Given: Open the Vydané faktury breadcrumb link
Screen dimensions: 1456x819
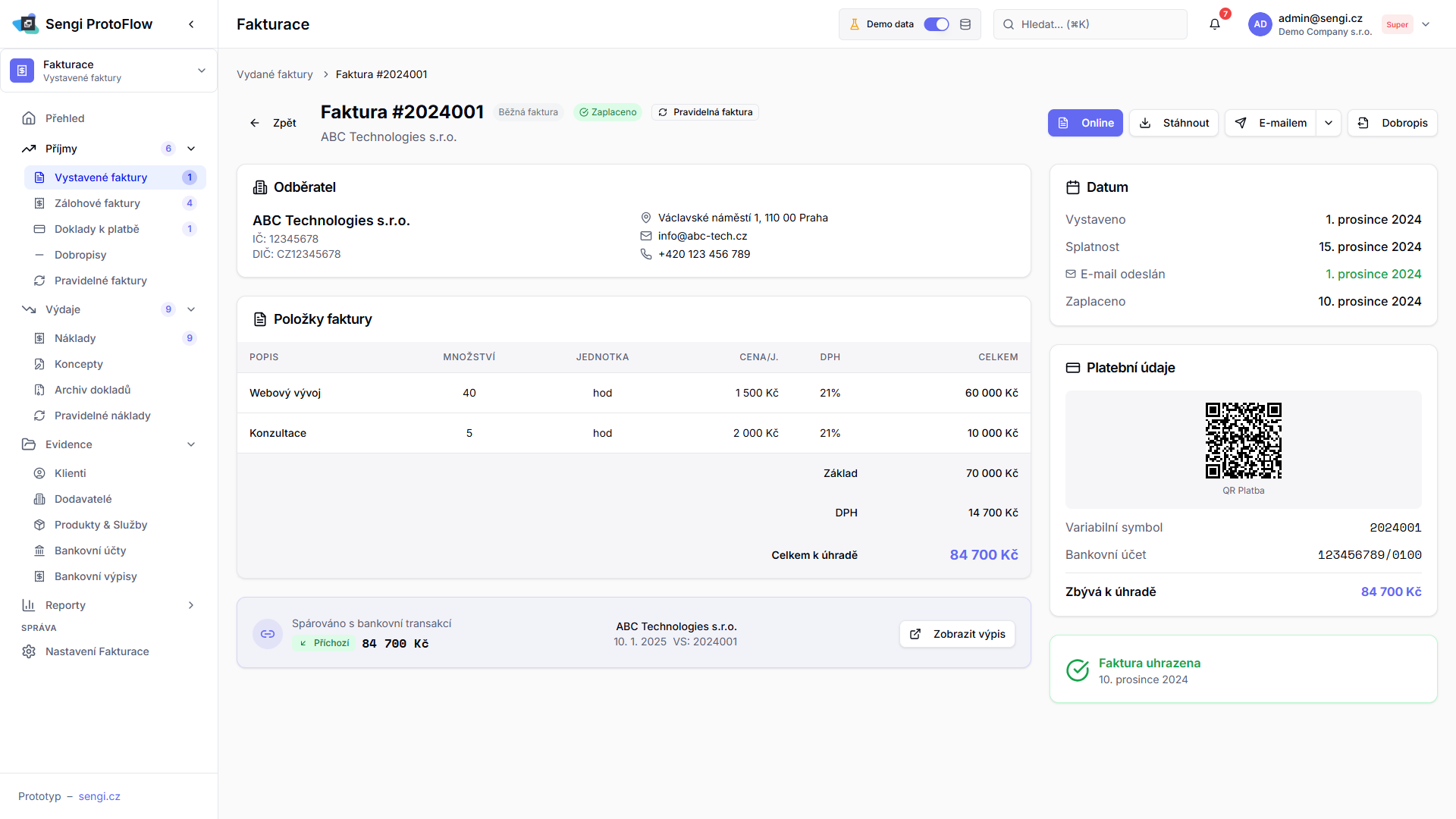Looking at the screenshot, I should point(275,74).
